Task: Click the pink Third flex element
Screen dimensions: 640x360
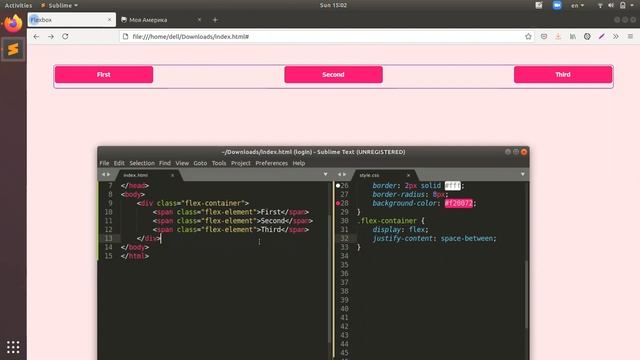Action: tap(563, 74)
